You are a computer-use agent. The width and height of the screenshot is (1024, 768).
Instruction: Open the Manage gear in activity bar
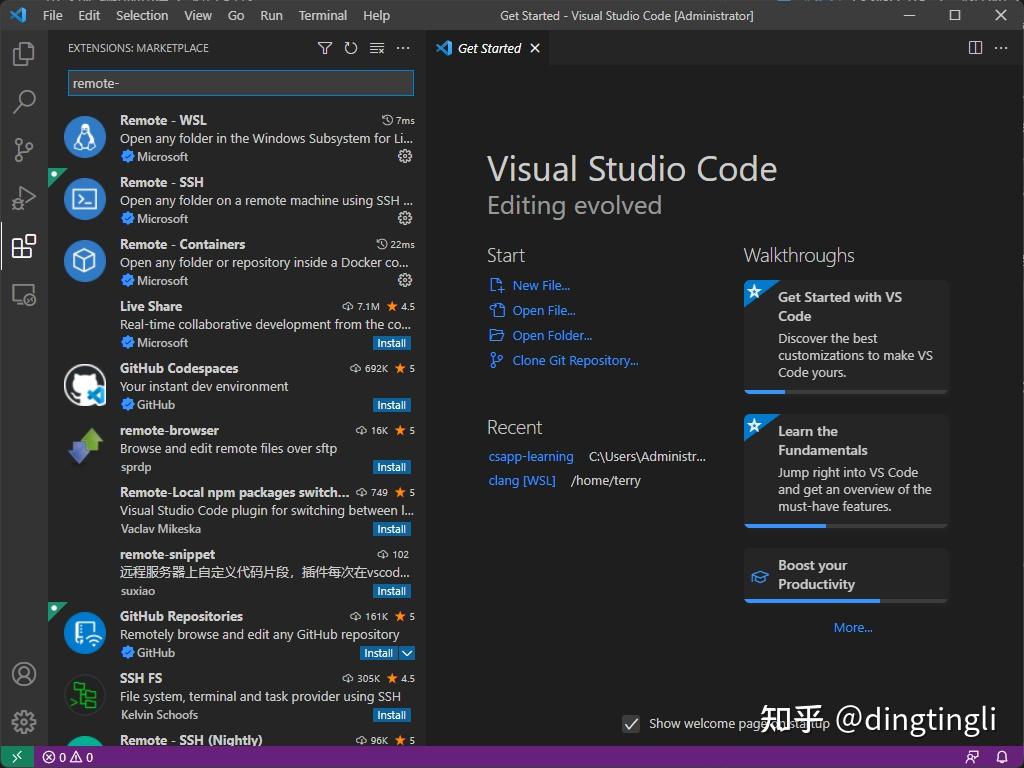[x=24, y=722]
